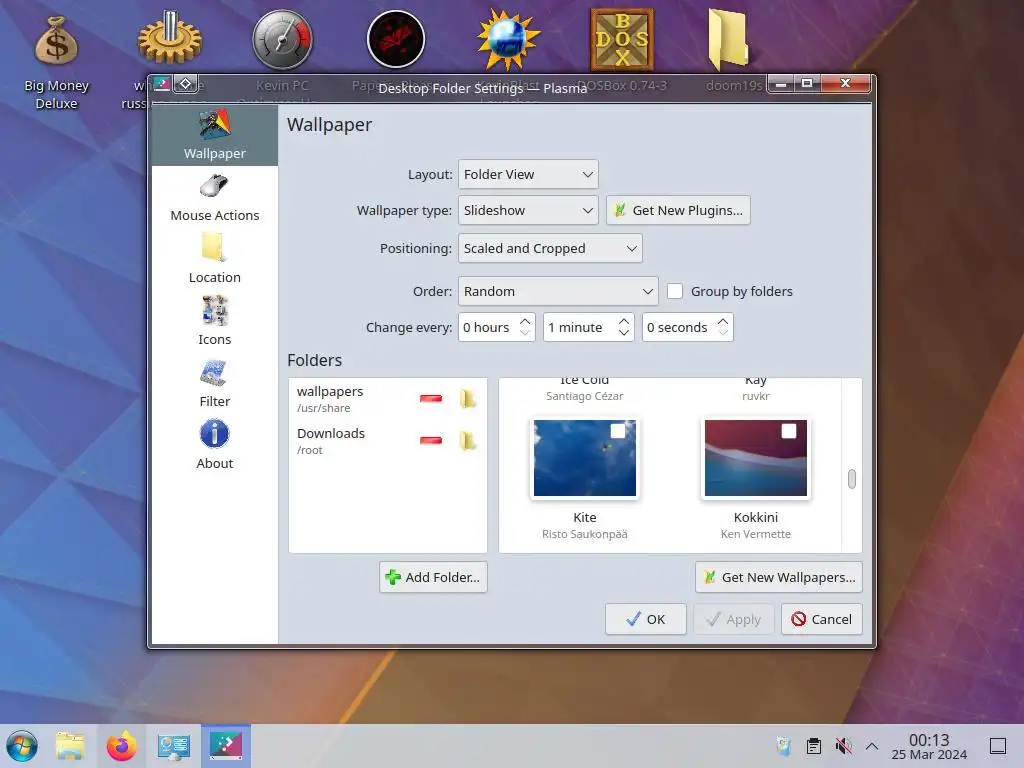Switch to Plasma settings taskbar task
The width and height of the screenshot is (1024, 768).
226,746
